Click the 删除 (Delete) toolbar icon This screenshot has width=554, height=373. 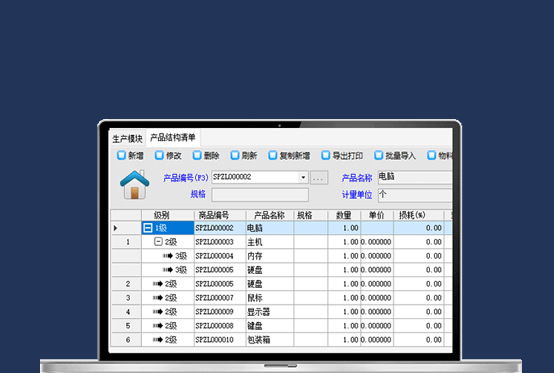point(197,155)
